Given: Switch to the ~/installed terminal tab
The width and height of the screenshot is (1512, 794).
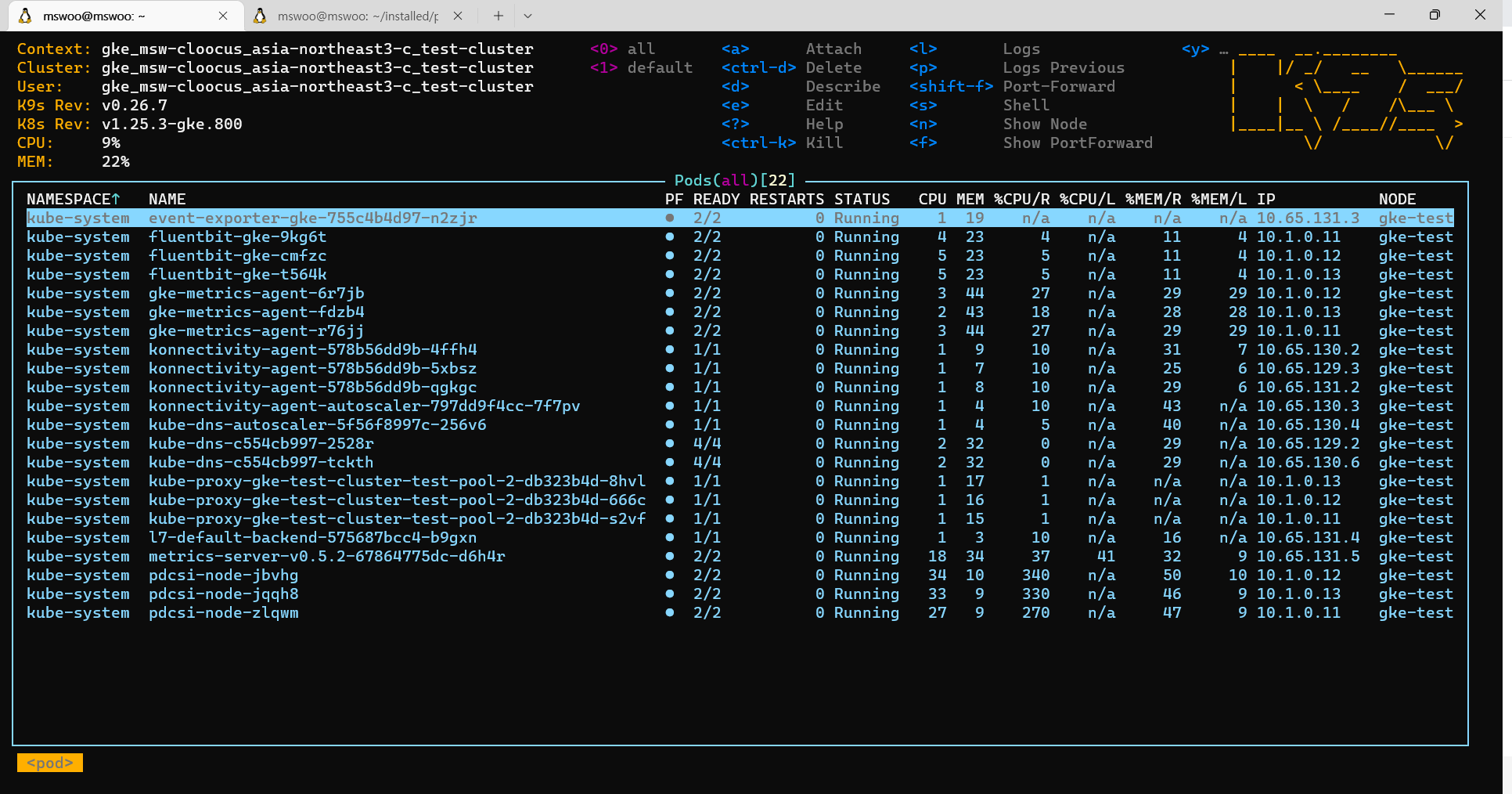Looking at the screenshot, I should [x=360, y=16].
